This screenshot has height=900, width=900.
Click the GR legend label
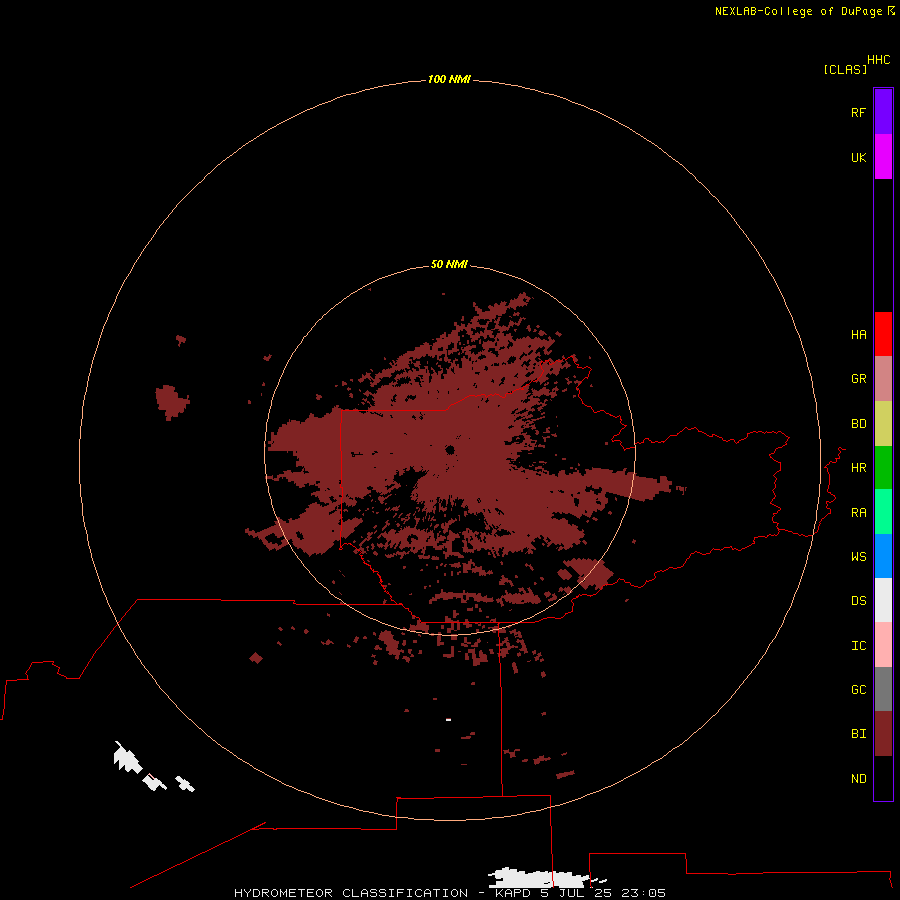tap(858, 379)
